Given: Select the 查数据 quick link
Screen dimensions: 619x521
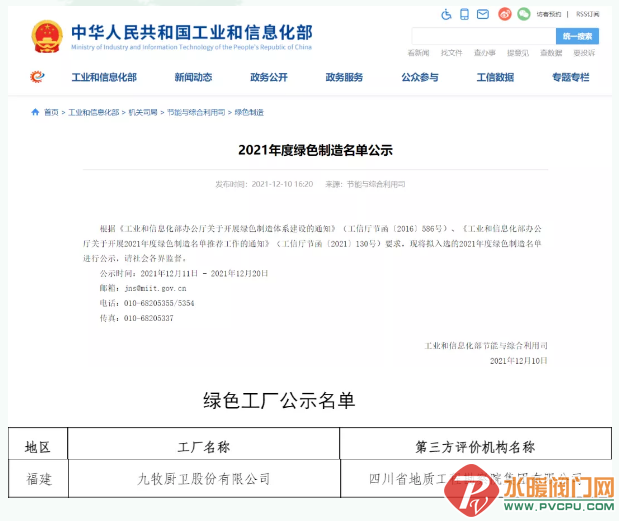Looking at the screenshot, I should tap(551, 53).
